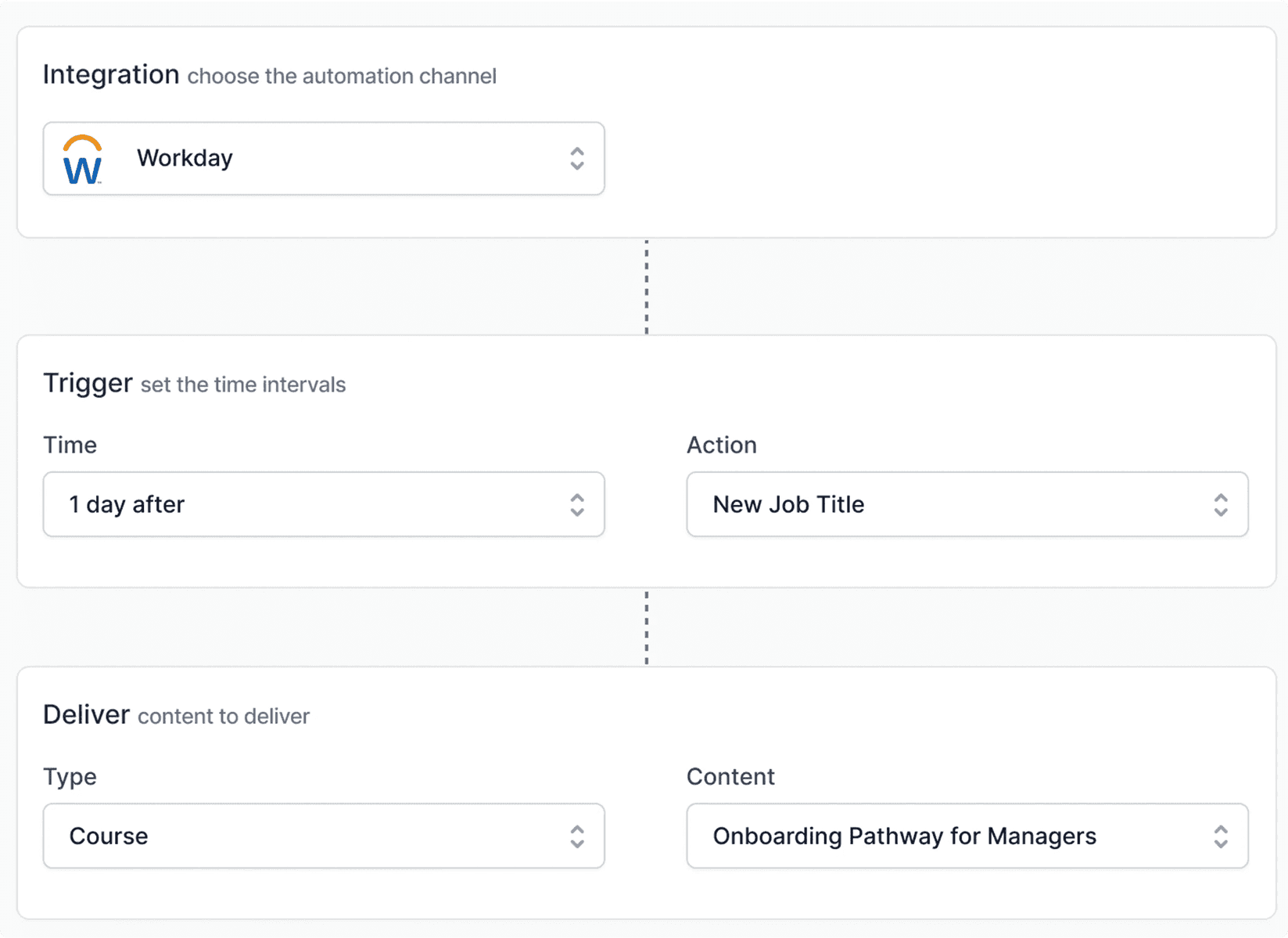Click the Workday logo icon
1288x938 pixels.
pos(82,159)
